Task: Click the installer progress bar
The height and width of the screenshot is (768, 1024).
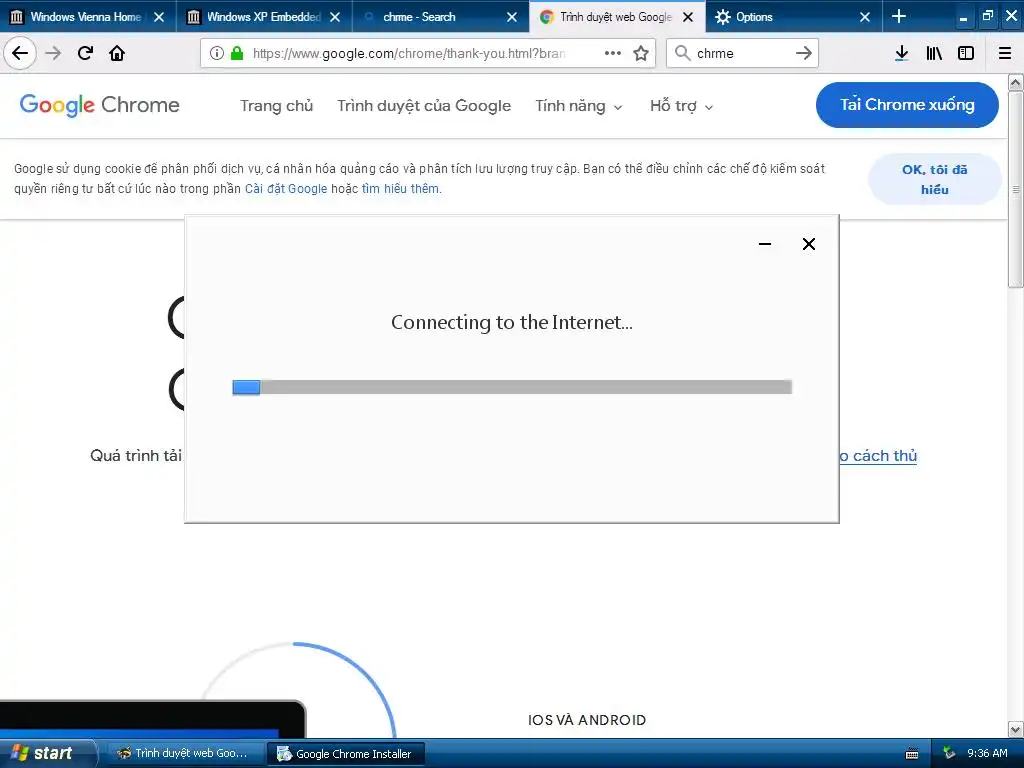Action: point(512,387)
